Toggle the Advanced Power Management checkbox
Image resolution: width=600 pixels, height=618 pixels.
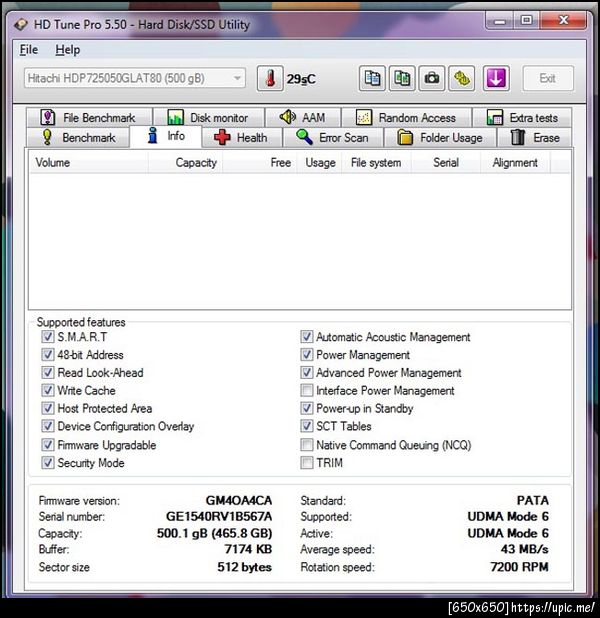[x=307, y=372]
